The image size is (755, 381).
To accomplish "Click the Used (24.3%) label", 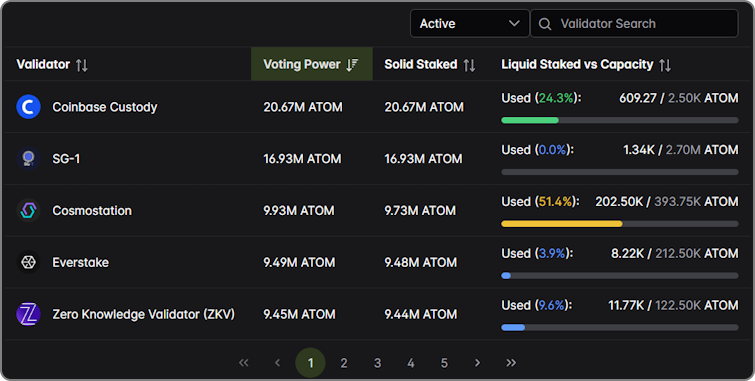I will tap(541, 98).
